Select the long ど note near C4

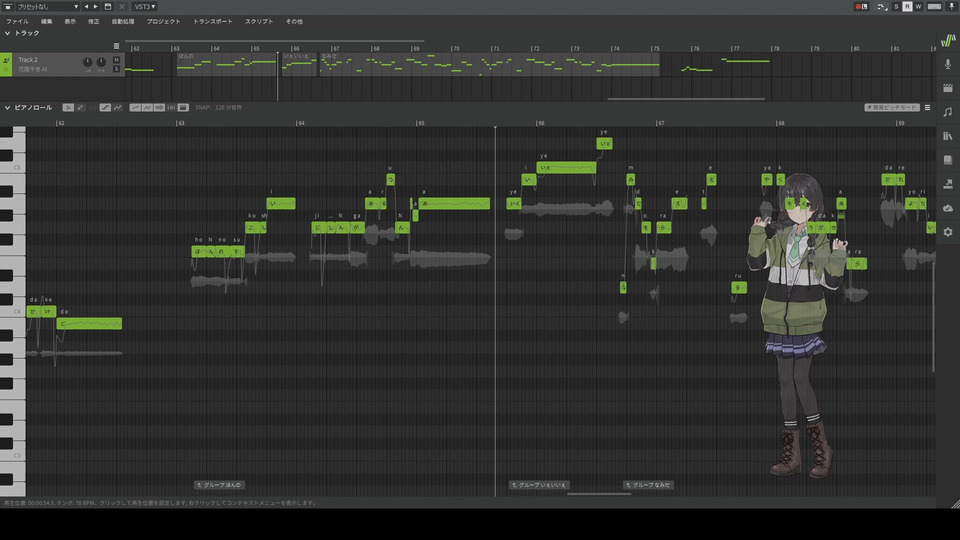(89, 323)
